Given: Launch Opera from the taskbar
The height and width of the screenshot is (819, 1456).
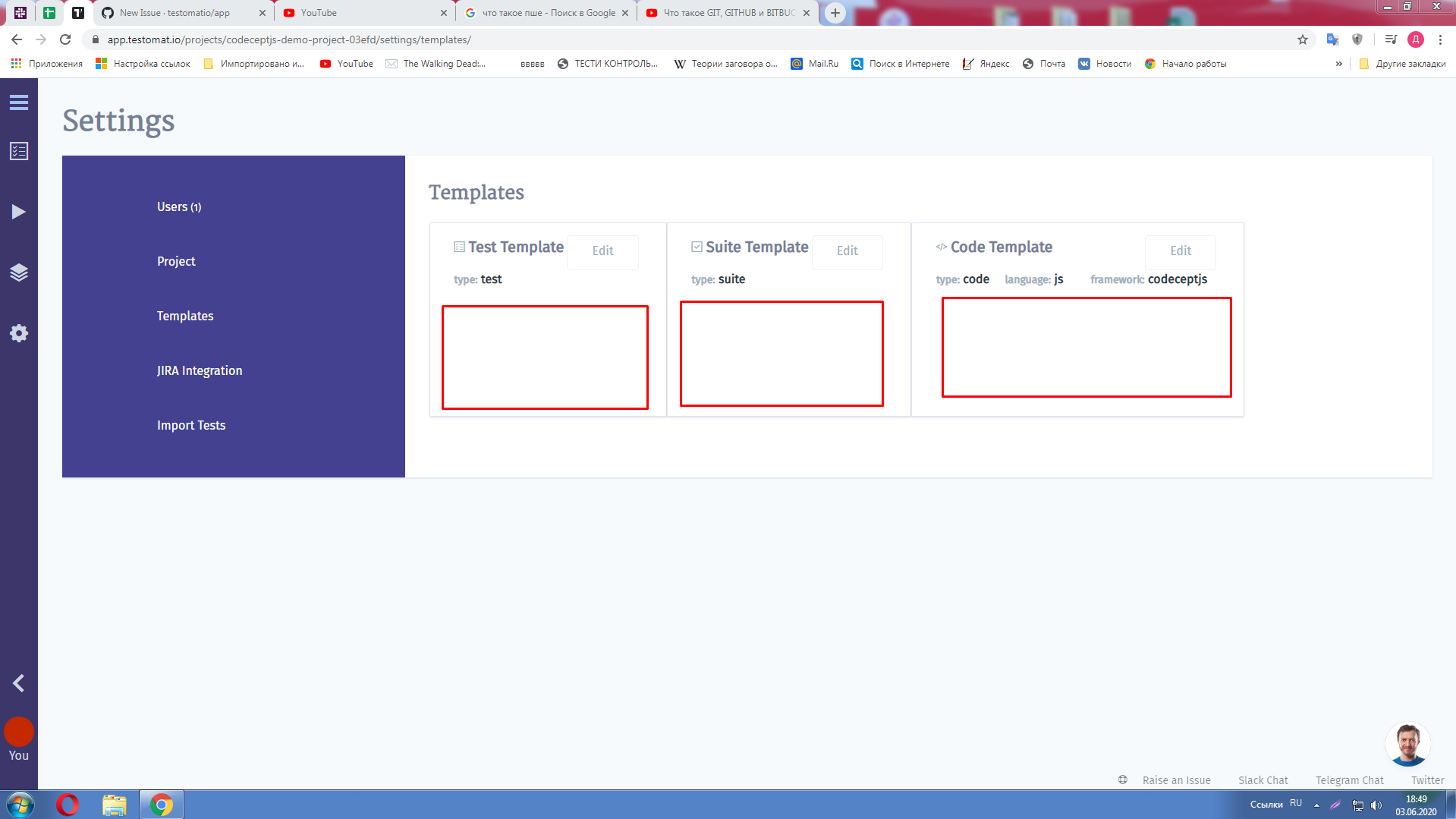Looking at the screenshot, I should pyautogui.click(x=68, y=805).
